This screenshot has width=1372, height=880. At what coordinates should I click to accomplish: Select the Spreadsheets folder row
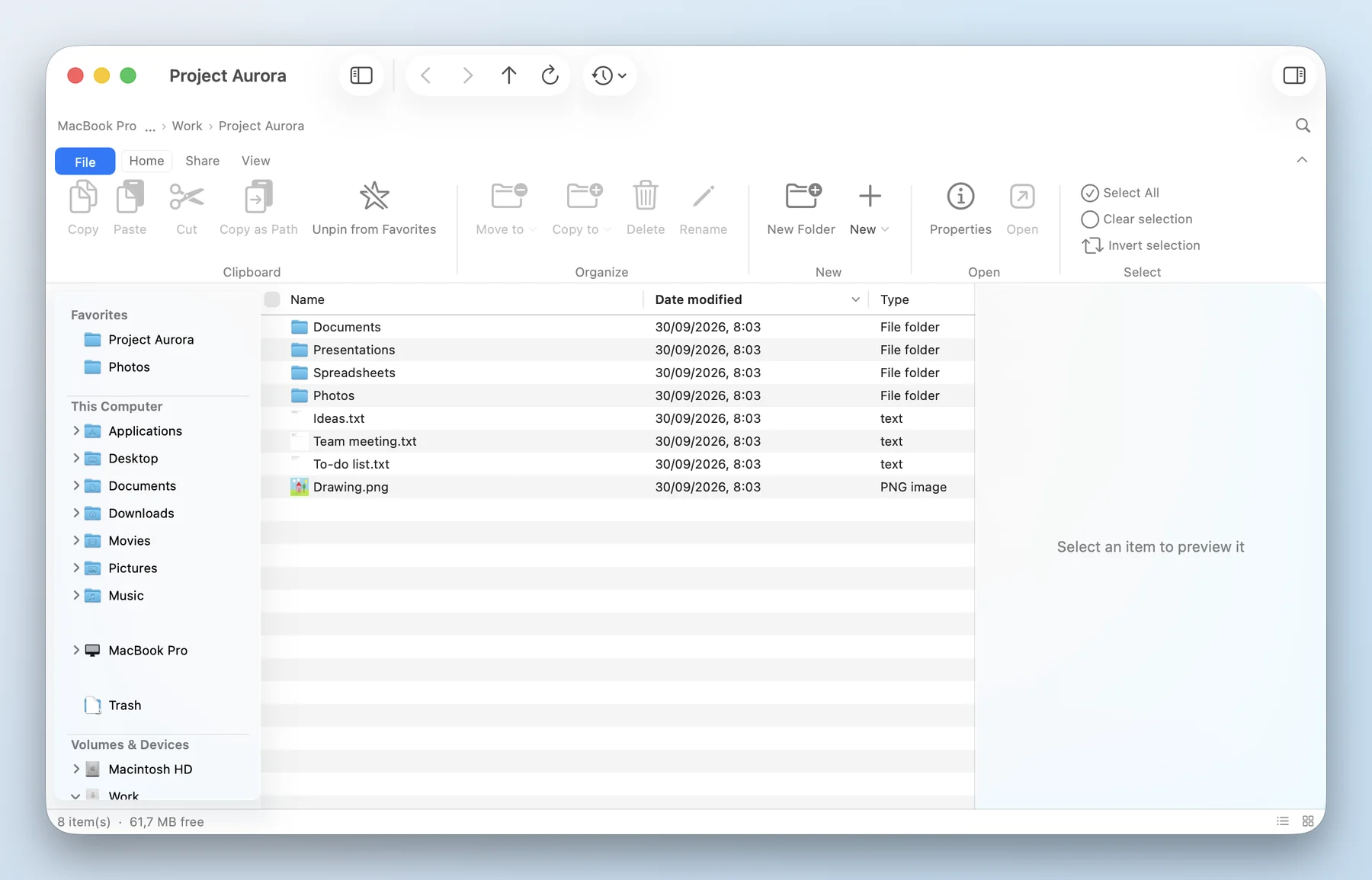617,373
